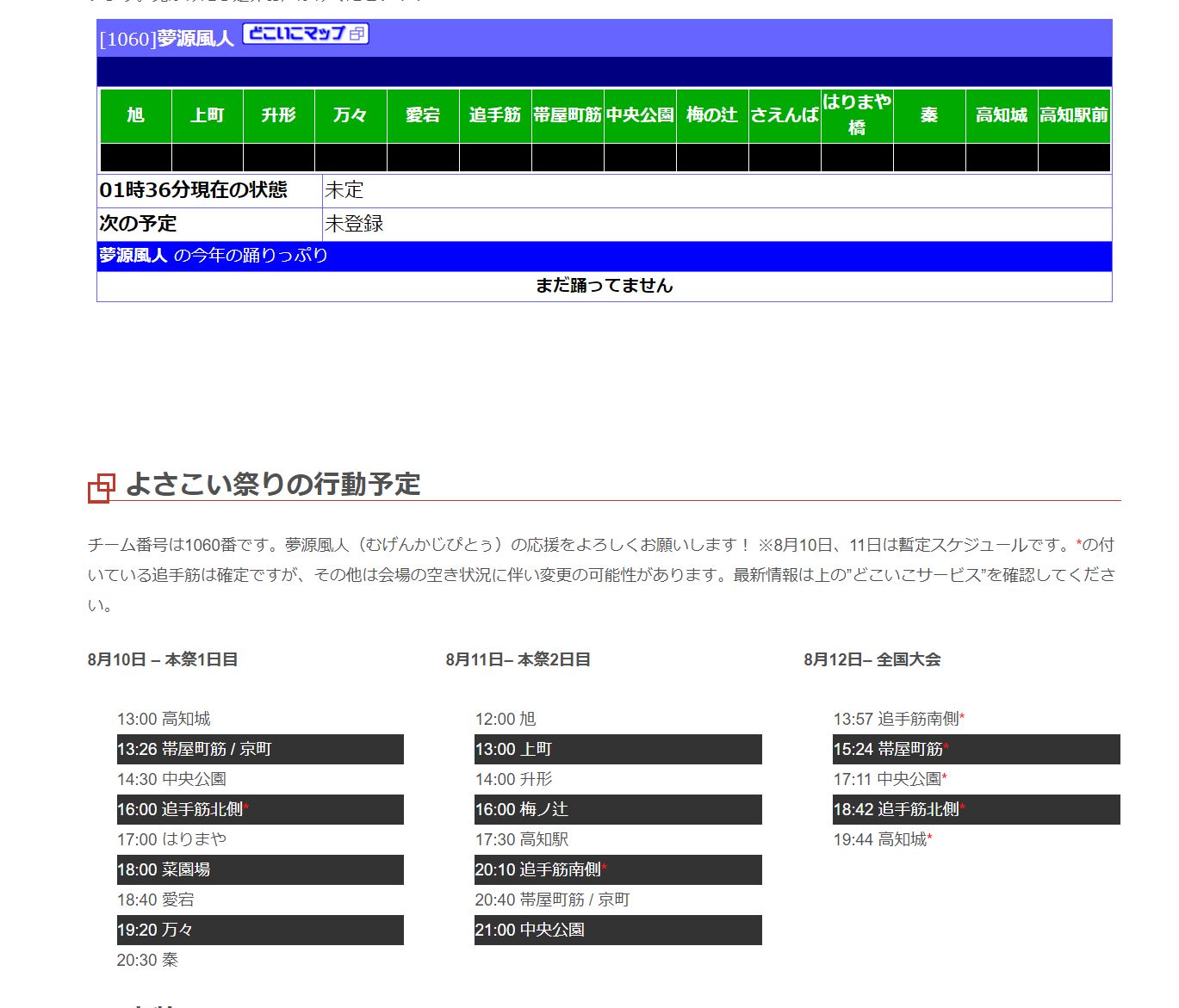
Task: Select the 追手筋 venue header cell
Action: point(495,115)
